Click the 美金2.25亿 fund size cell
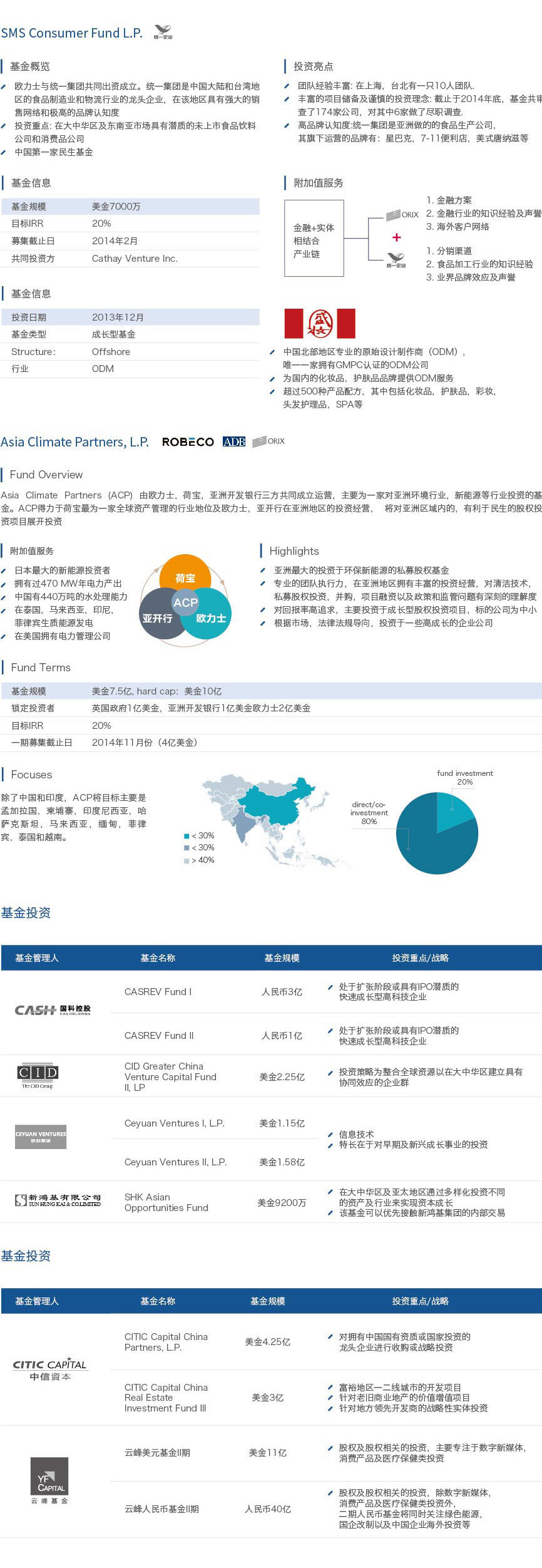This screenshot has height=1568, width=542. (282, 1077)
